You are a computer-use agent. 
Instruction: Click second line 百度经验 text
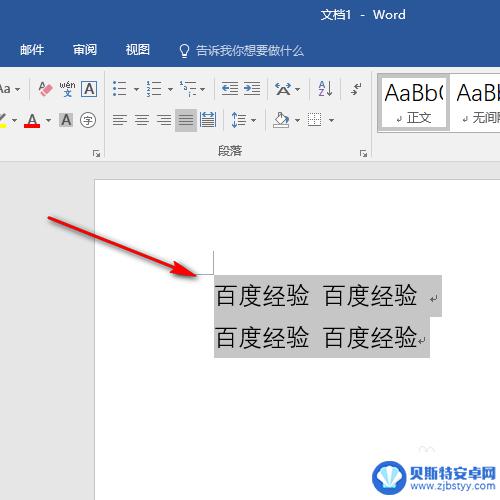pos(316,337)
